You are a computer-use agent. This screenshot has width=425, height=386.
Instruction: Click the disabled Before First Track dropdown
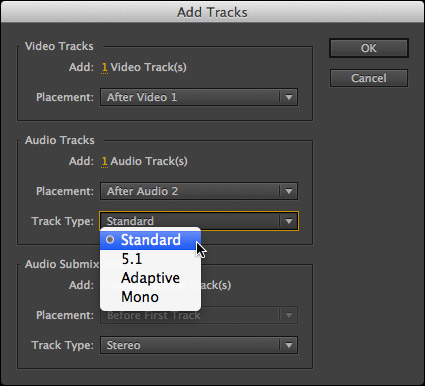point(199,315)
